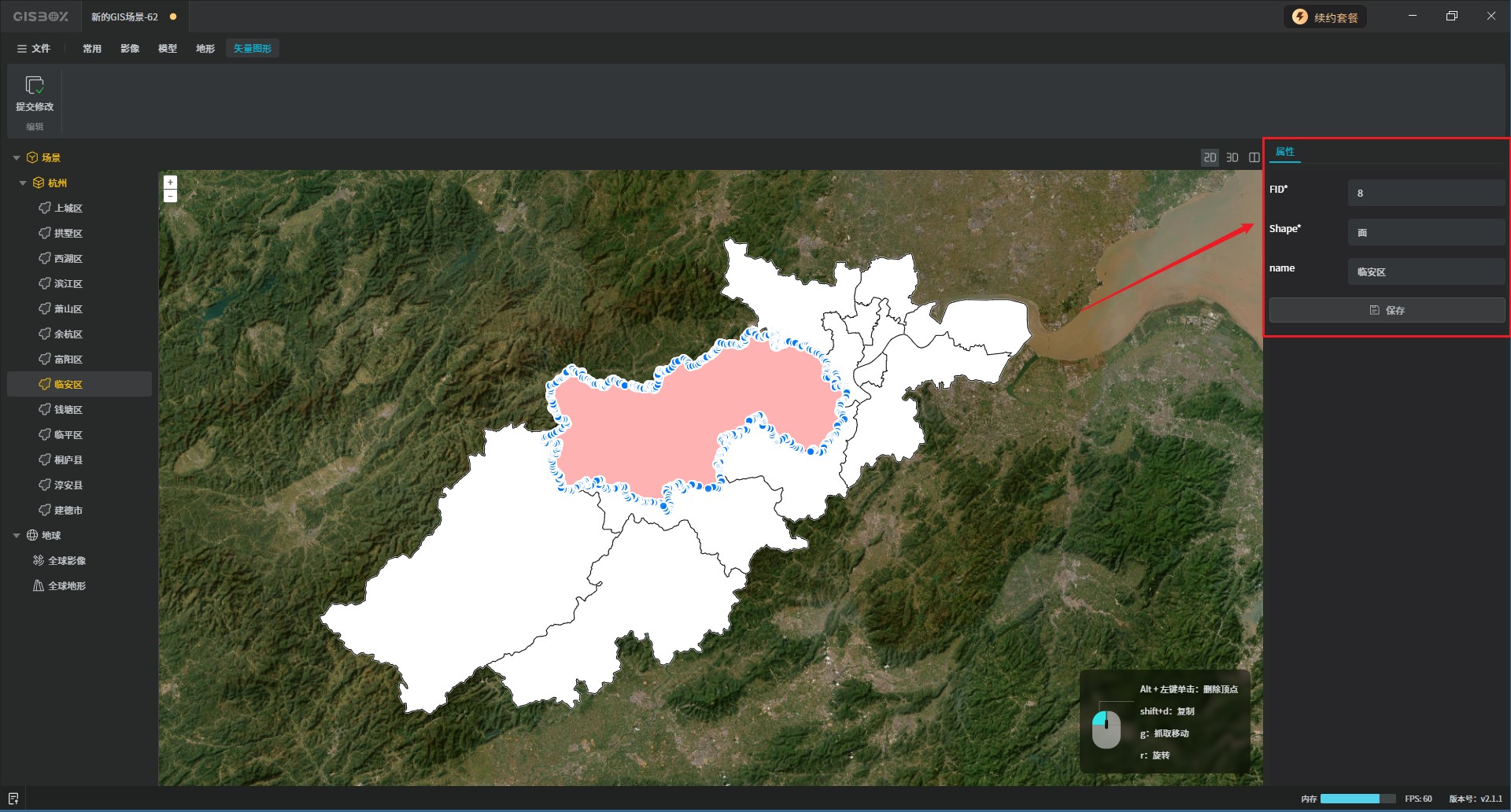Select the 全球地形 global terrain layer
This screenshot has width=1511, height=812.
66,585
